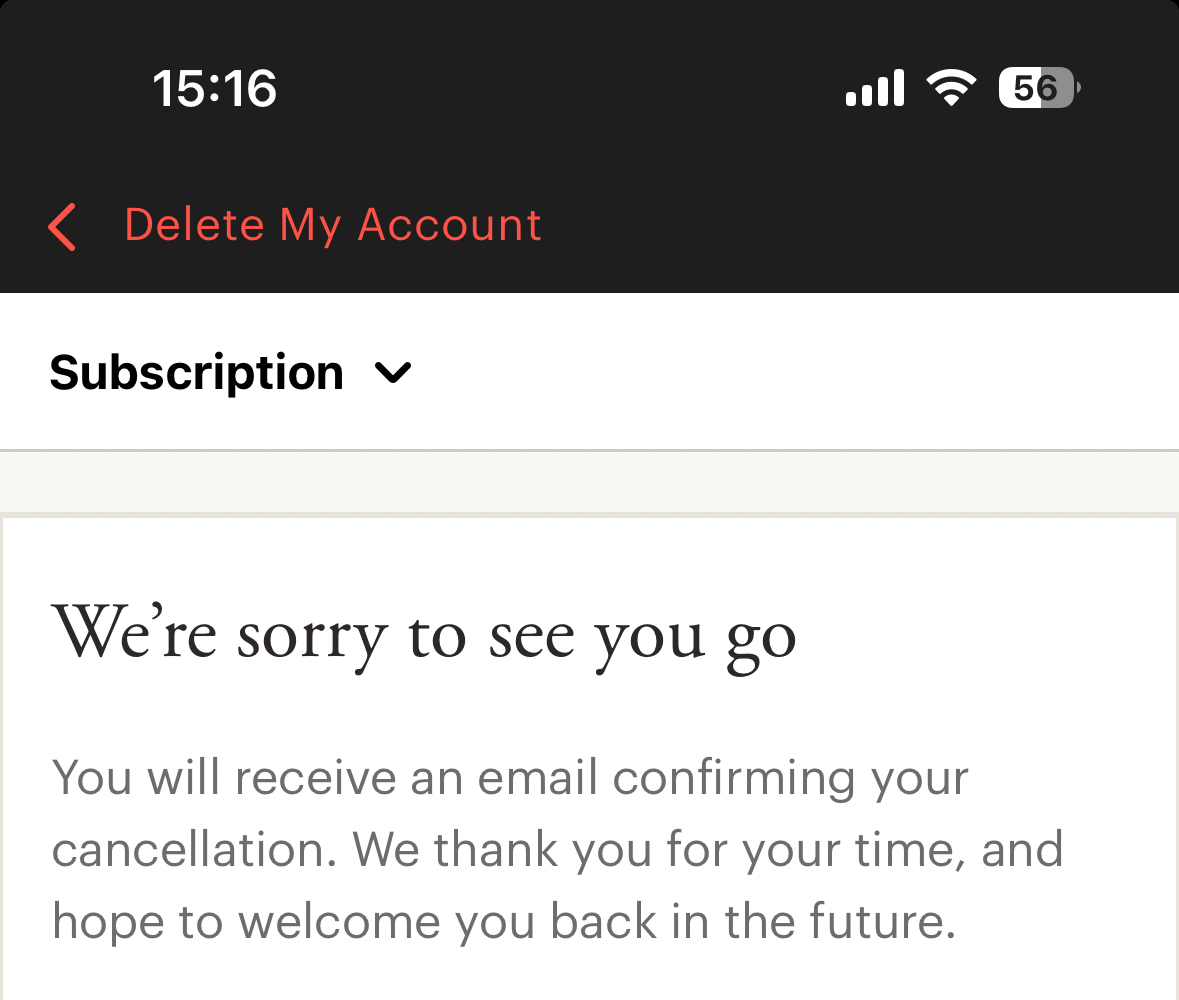Go back via Delete My Account link

click(332, 225)
